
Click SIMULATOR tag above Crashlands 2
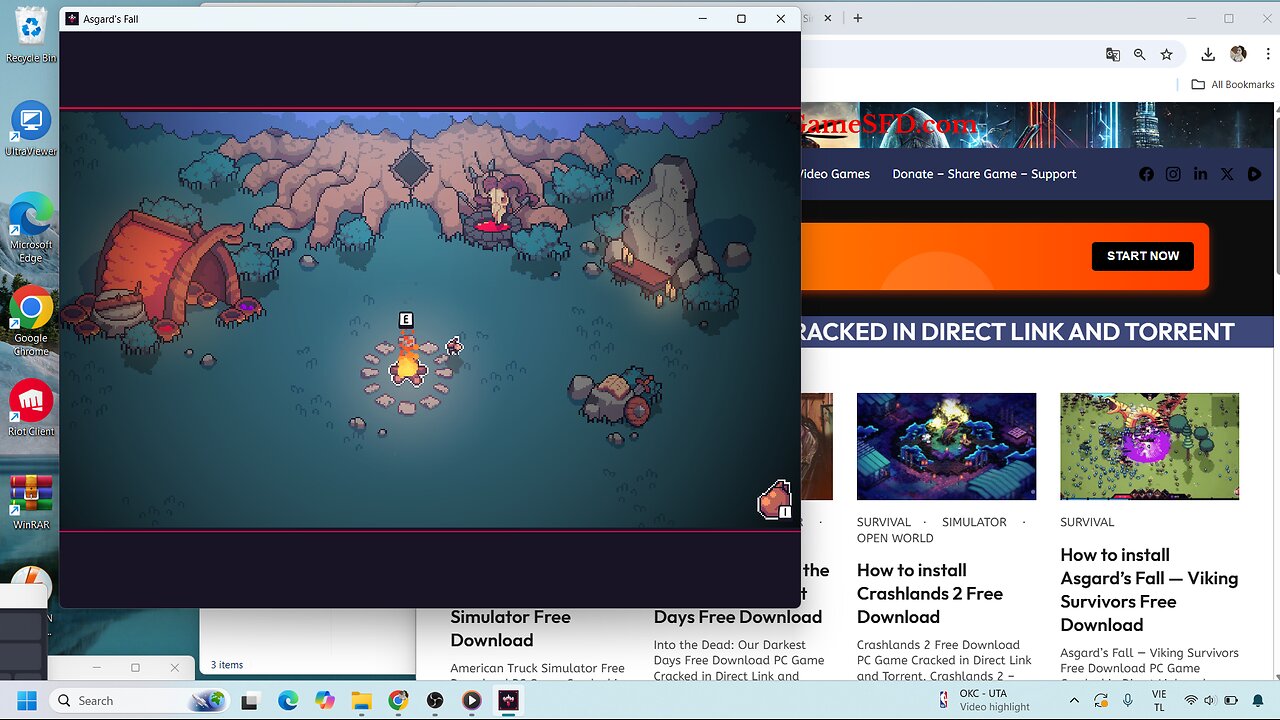coord(974,522)
